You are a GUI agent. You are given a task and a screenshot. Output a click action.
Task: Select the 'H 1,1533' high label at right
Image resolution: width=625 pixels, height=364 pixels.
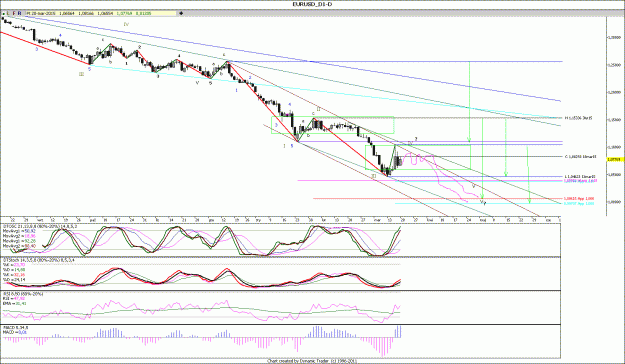coord(578,118)
